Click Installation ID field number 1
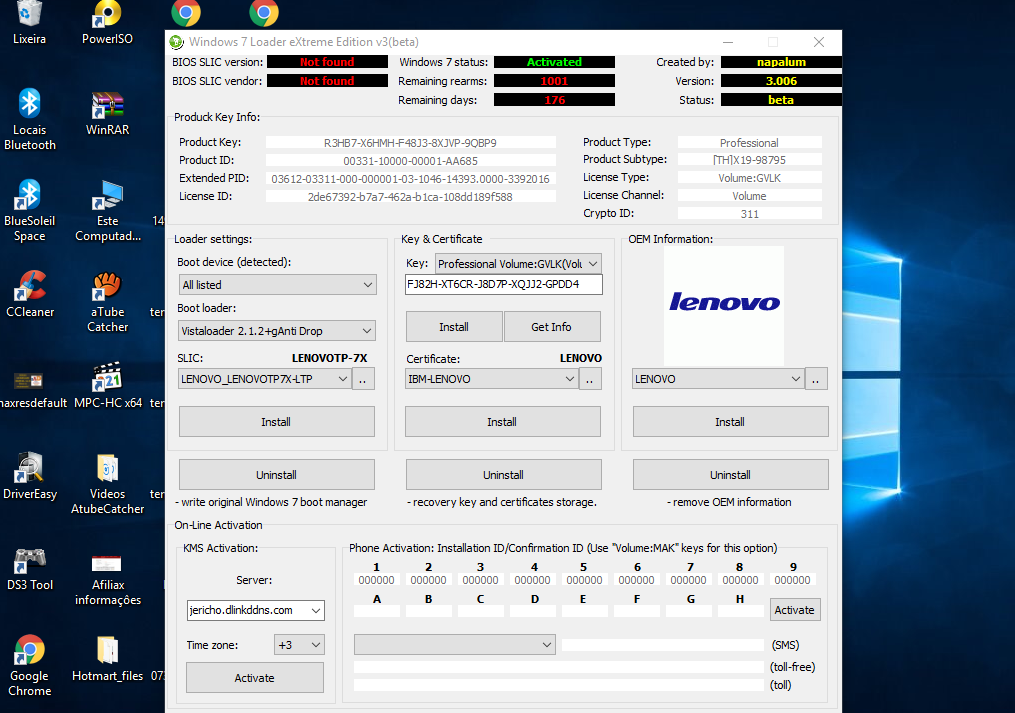The height and width of the screenshot is (713, 1015). coord(377,580)
